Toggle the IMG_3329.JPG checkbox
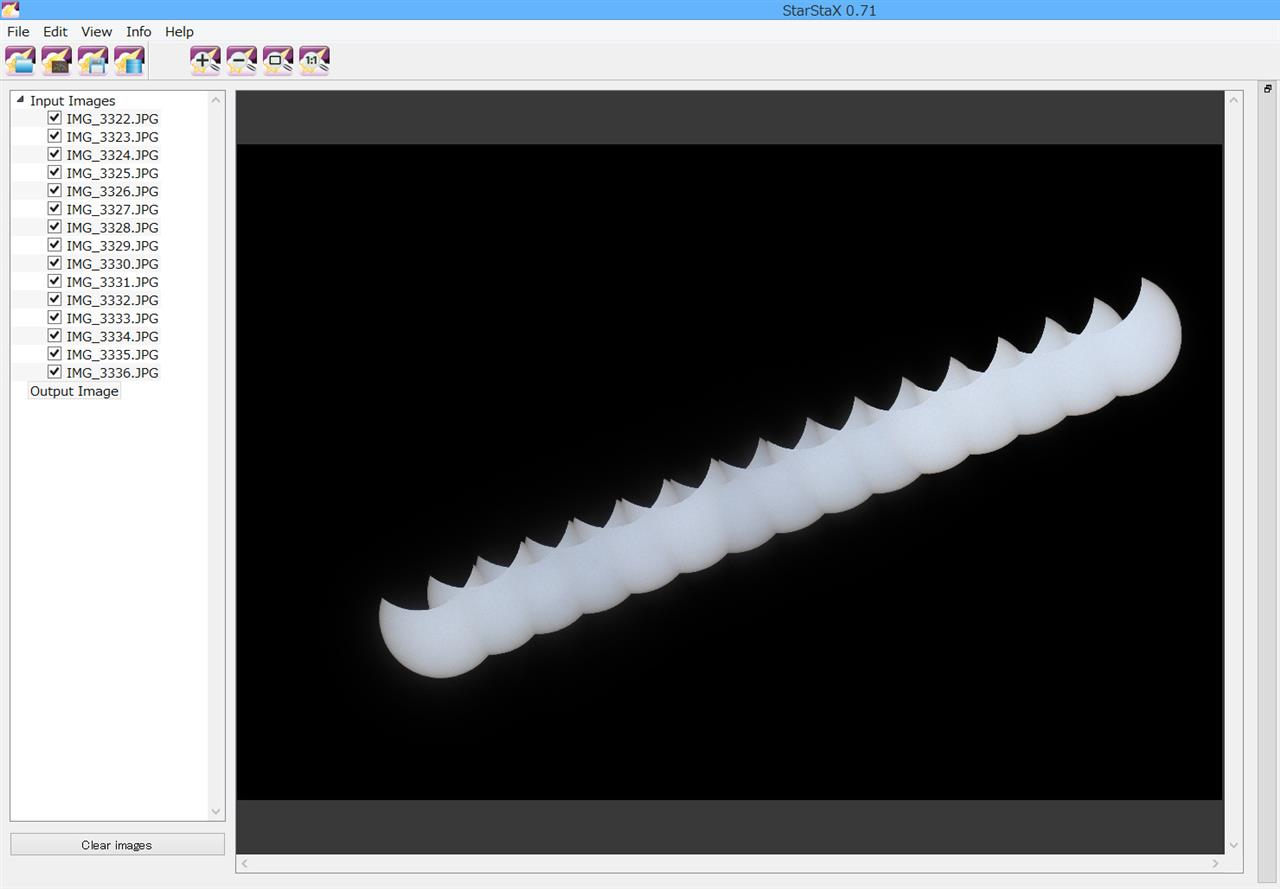1280x889 pixels. tap(54, 245)
